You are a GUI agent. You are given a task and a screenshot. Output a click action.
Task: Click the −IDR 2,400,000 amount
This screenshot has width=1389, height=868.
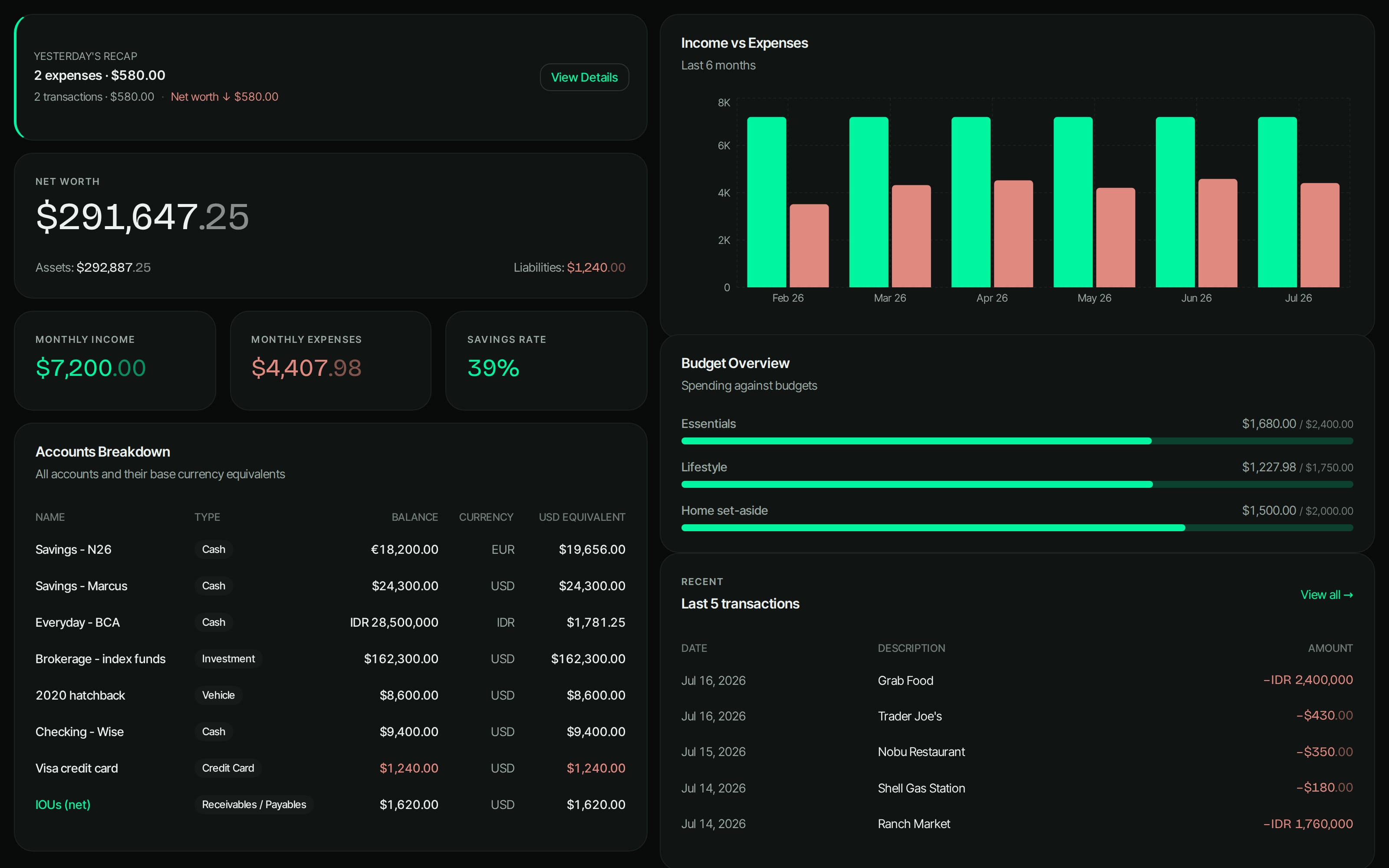(x=1308, y=680)
